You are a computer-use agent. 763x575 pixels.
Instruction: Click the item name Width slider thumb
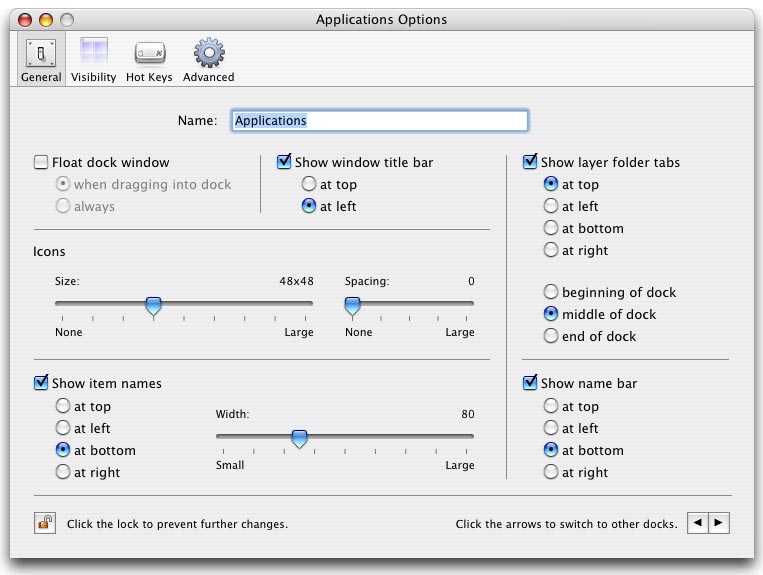pos(299,440)
